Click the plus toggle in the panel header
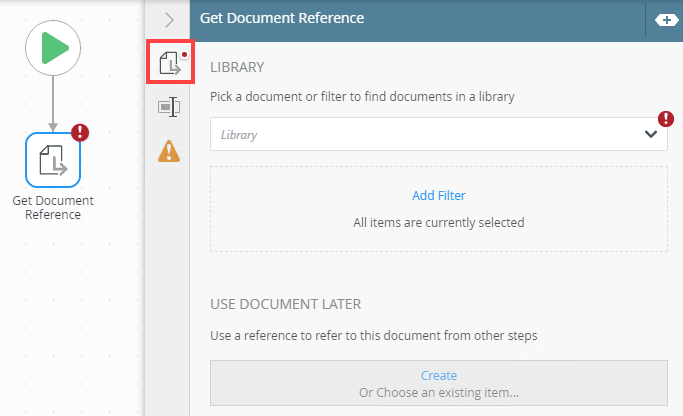The width and height of the screenshot is (683, 416). click(666, 19)
